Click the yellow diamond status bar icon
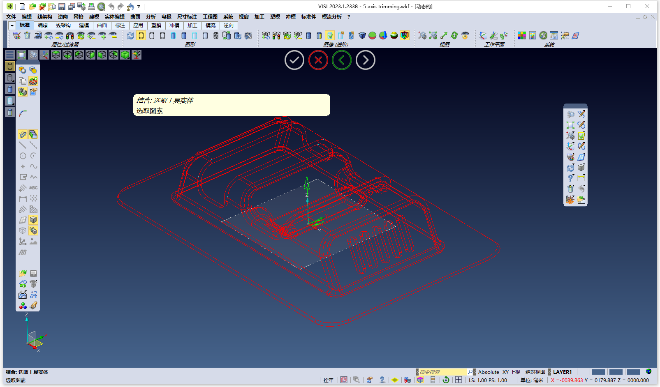 [x=394, y=380]
